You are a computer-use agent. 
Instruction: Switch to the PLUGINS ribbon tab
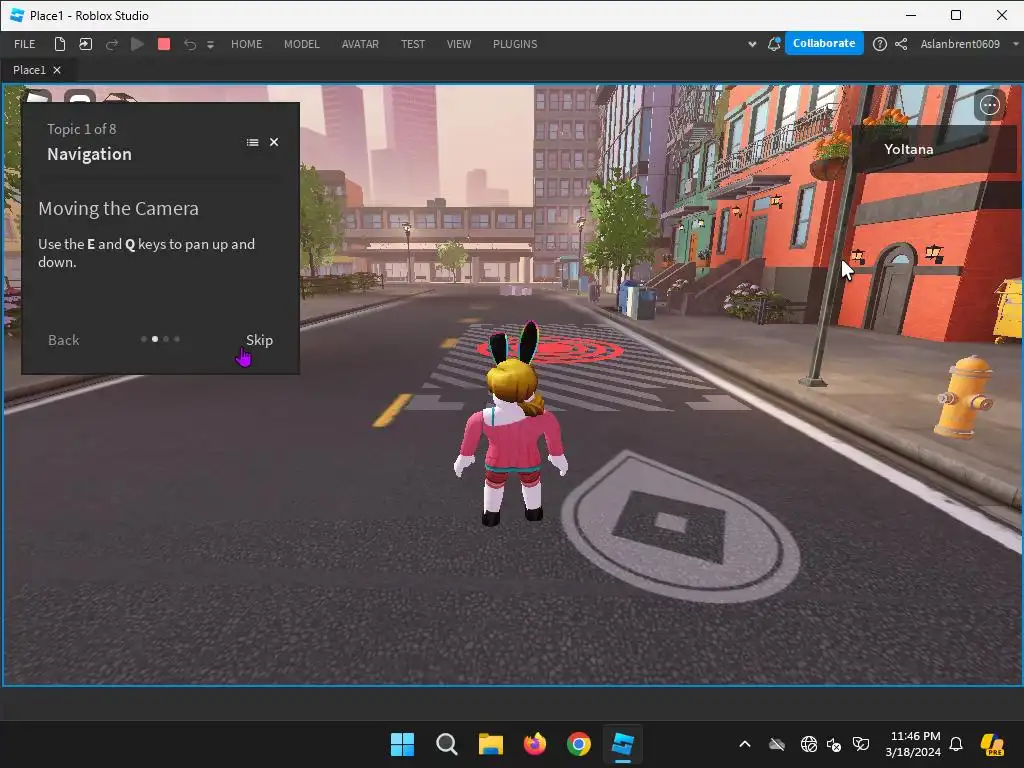click(x=515, y=44)
